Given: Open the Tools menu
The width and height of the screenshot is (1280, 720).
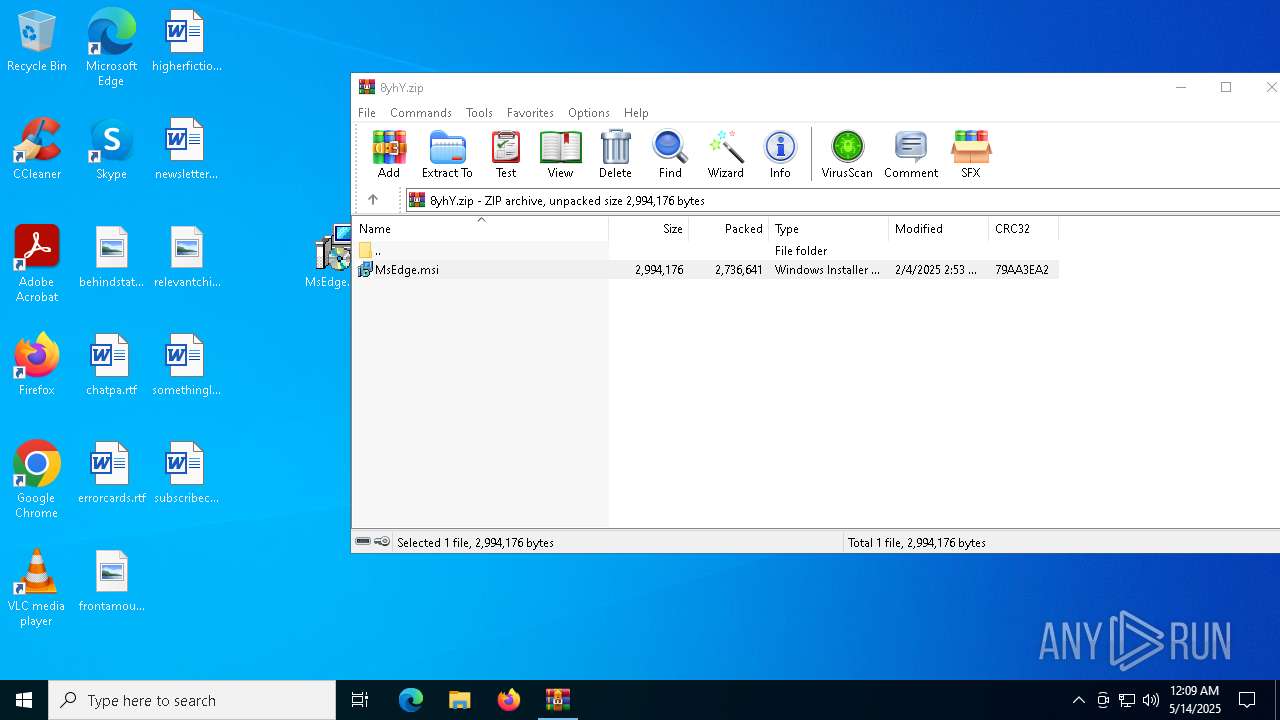Looking at the screenshot, I should point(479,113).
